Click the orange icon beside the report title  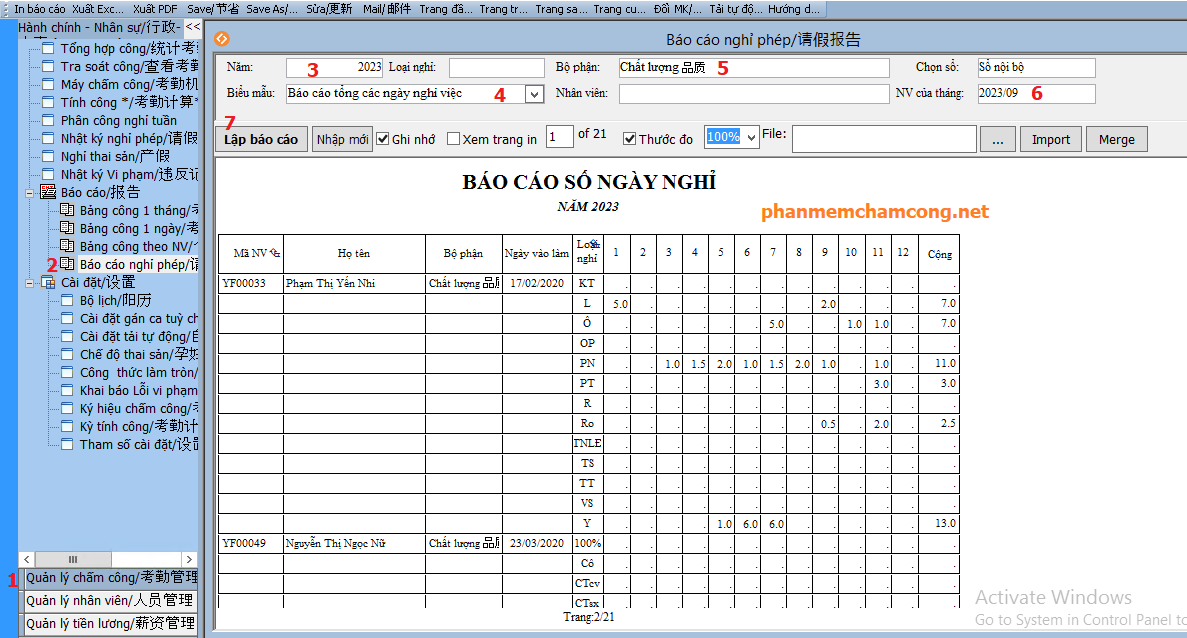[222, 39]
